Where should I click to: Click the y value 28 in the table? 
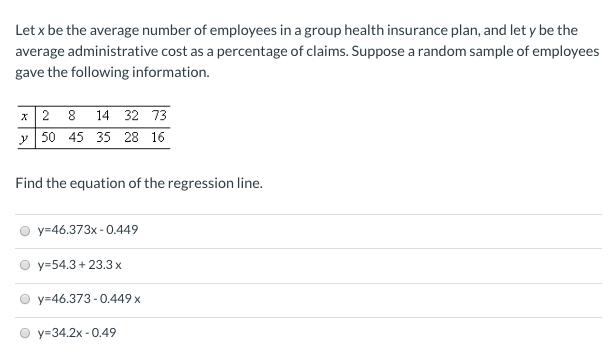tap(131, 137)
